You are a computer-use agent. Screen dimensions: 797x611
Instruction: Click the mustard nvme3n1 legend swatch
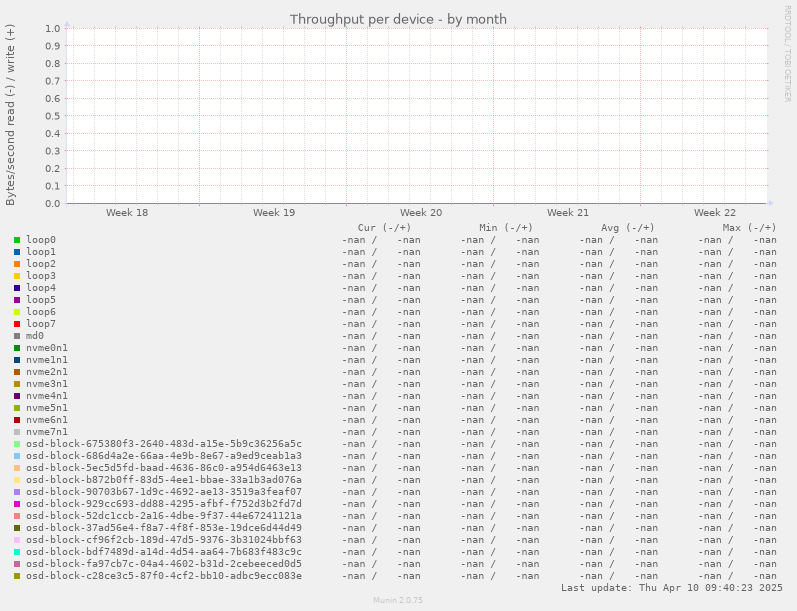click(17, 384)
